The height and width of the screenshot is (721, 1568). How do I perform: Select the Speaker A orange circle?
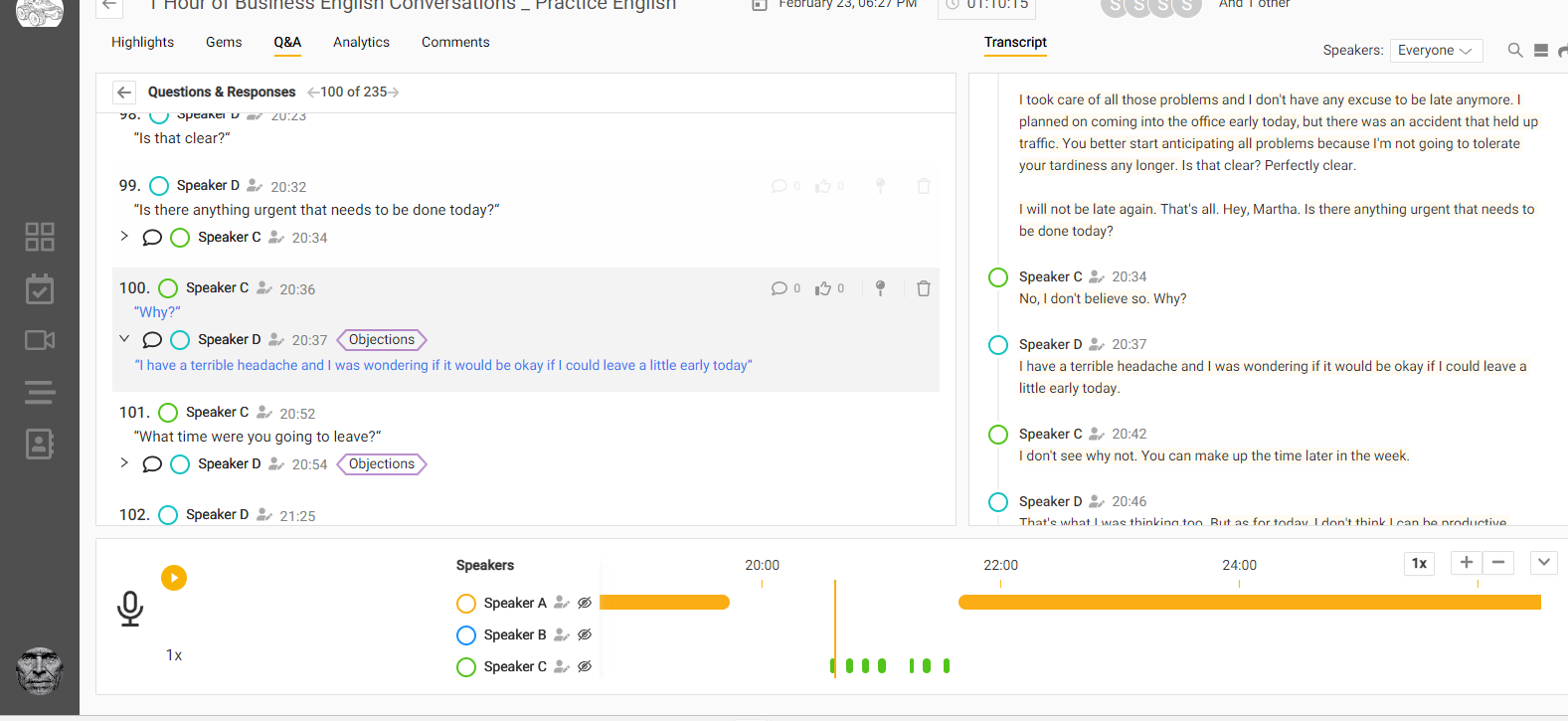pos(466,603)
